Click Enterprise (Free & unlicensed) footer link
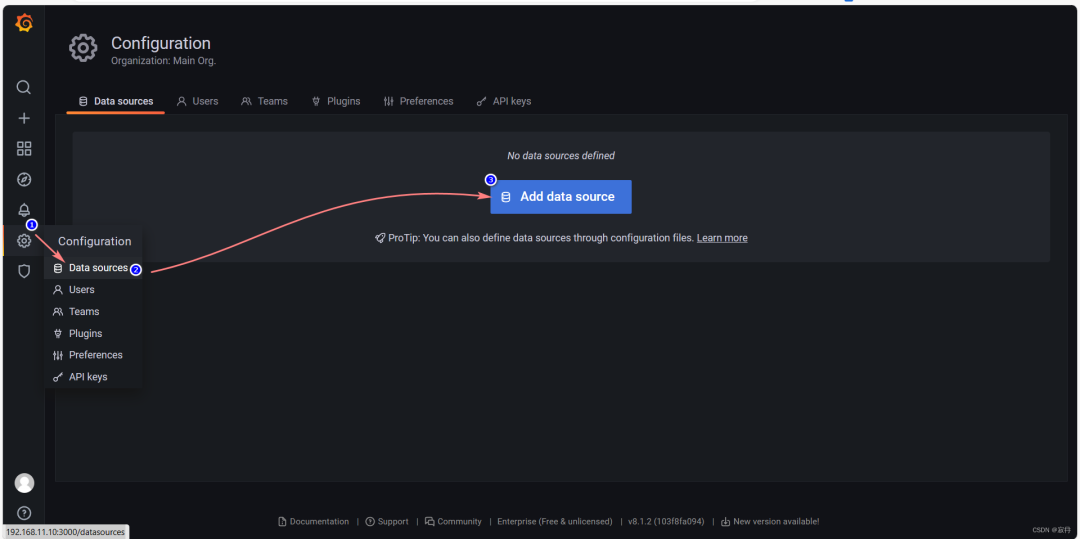This screenshot has width=1080, height=539. [x=554, y=522]
